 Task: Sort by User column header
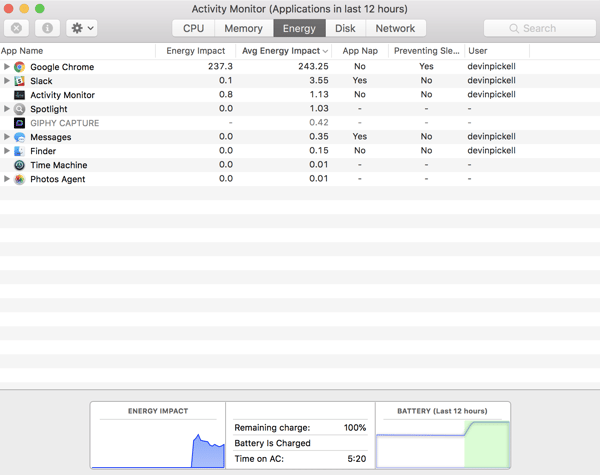(497, 51)
